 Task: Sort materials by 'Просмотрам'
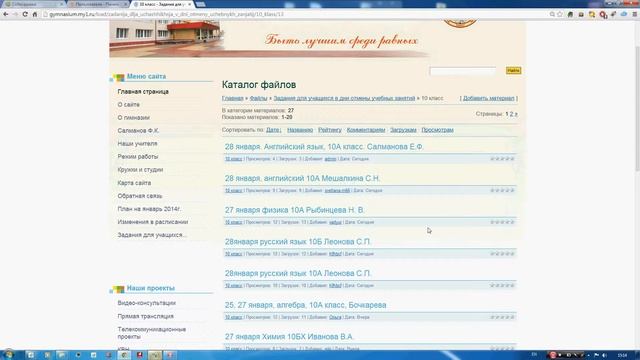click(x=438, y=130)
